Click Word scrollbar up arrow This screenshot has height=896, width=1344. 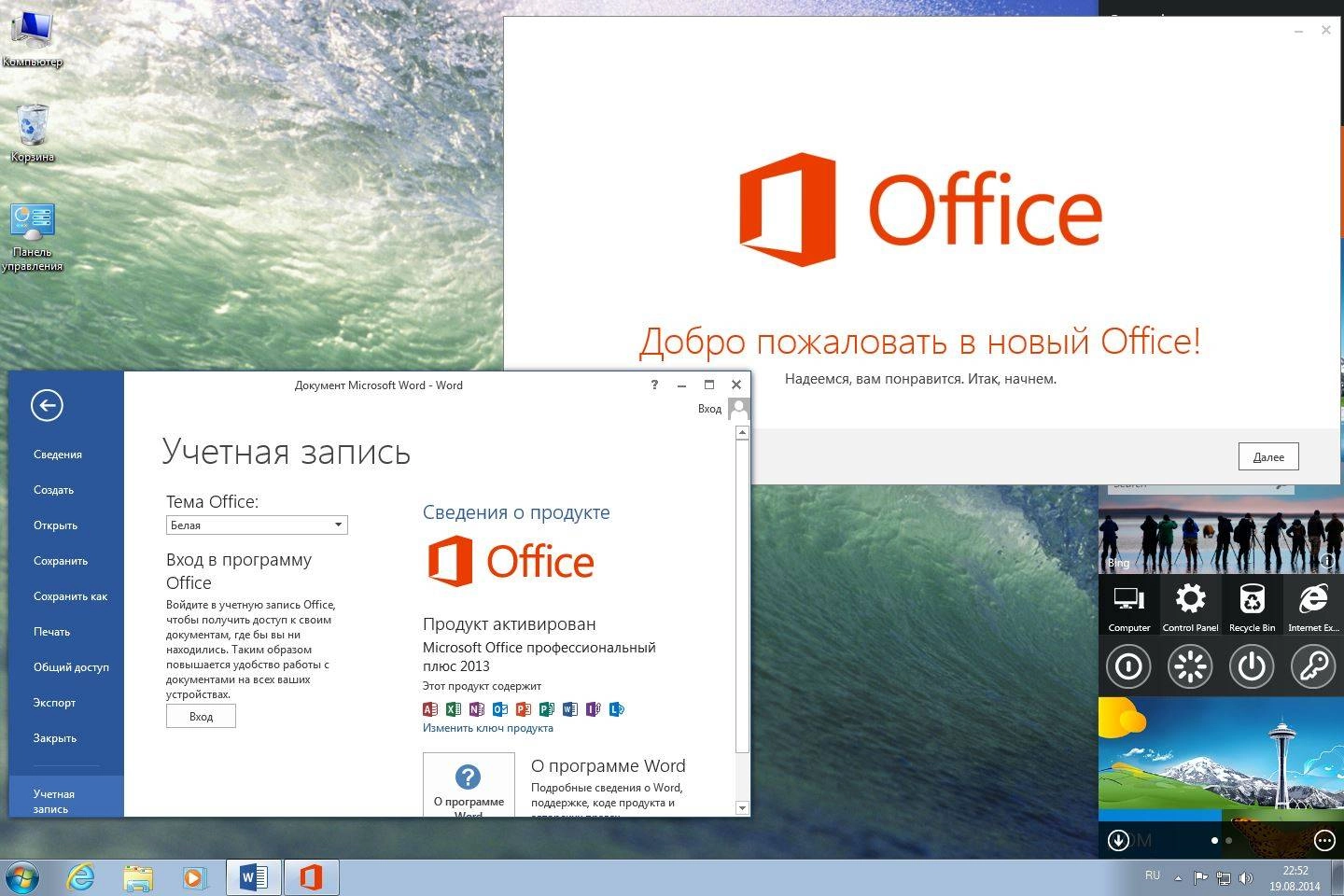click(x=742, y=432)
